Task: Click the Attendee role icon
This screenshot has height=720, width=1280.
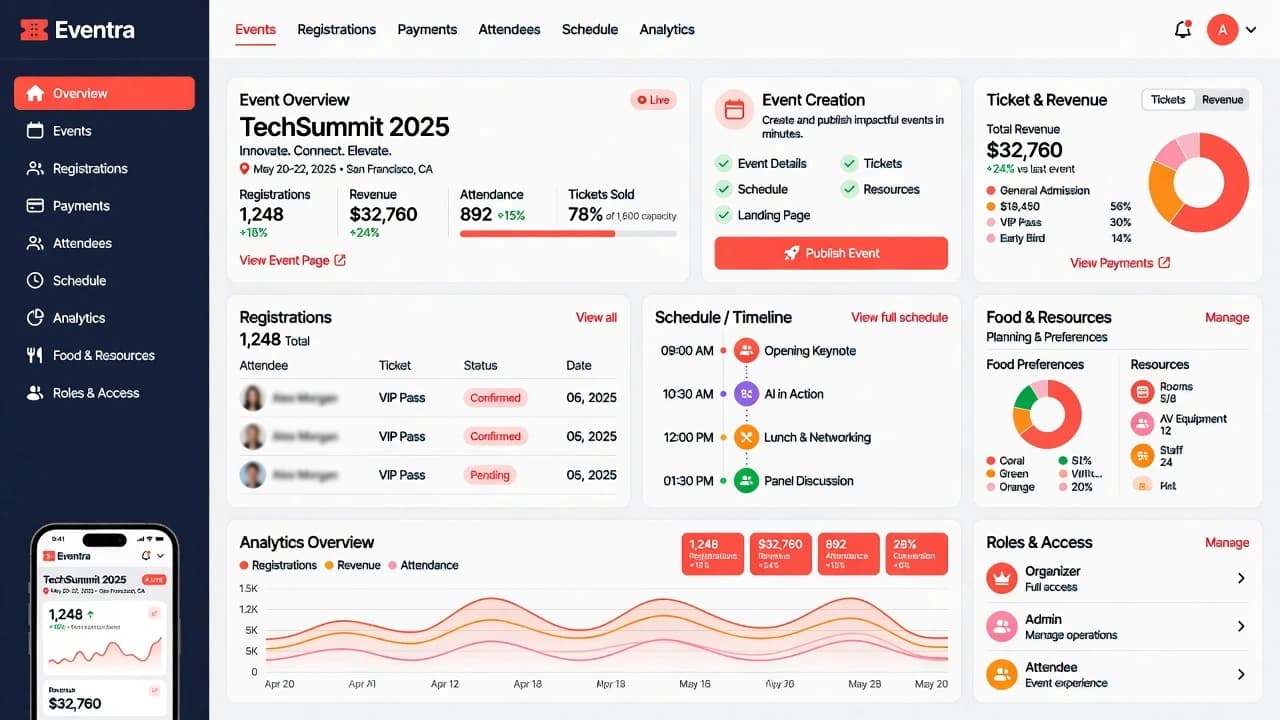Action: [x=1002, y=674]
